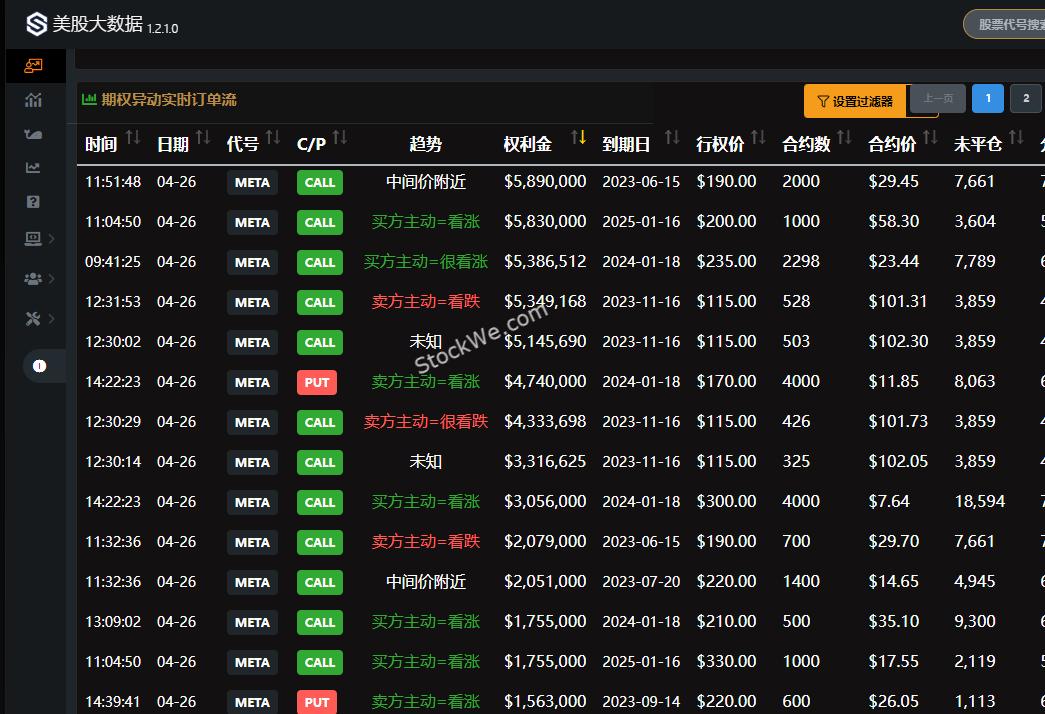Open the options flow presentation icon in sidebar
The width and height of the screenshot is (1045, 714).
(34, 66)
